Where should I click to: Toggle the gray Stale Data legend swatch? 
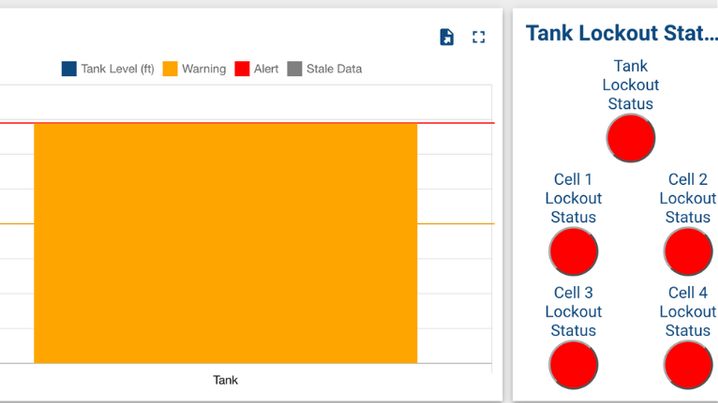pos(294,69)
